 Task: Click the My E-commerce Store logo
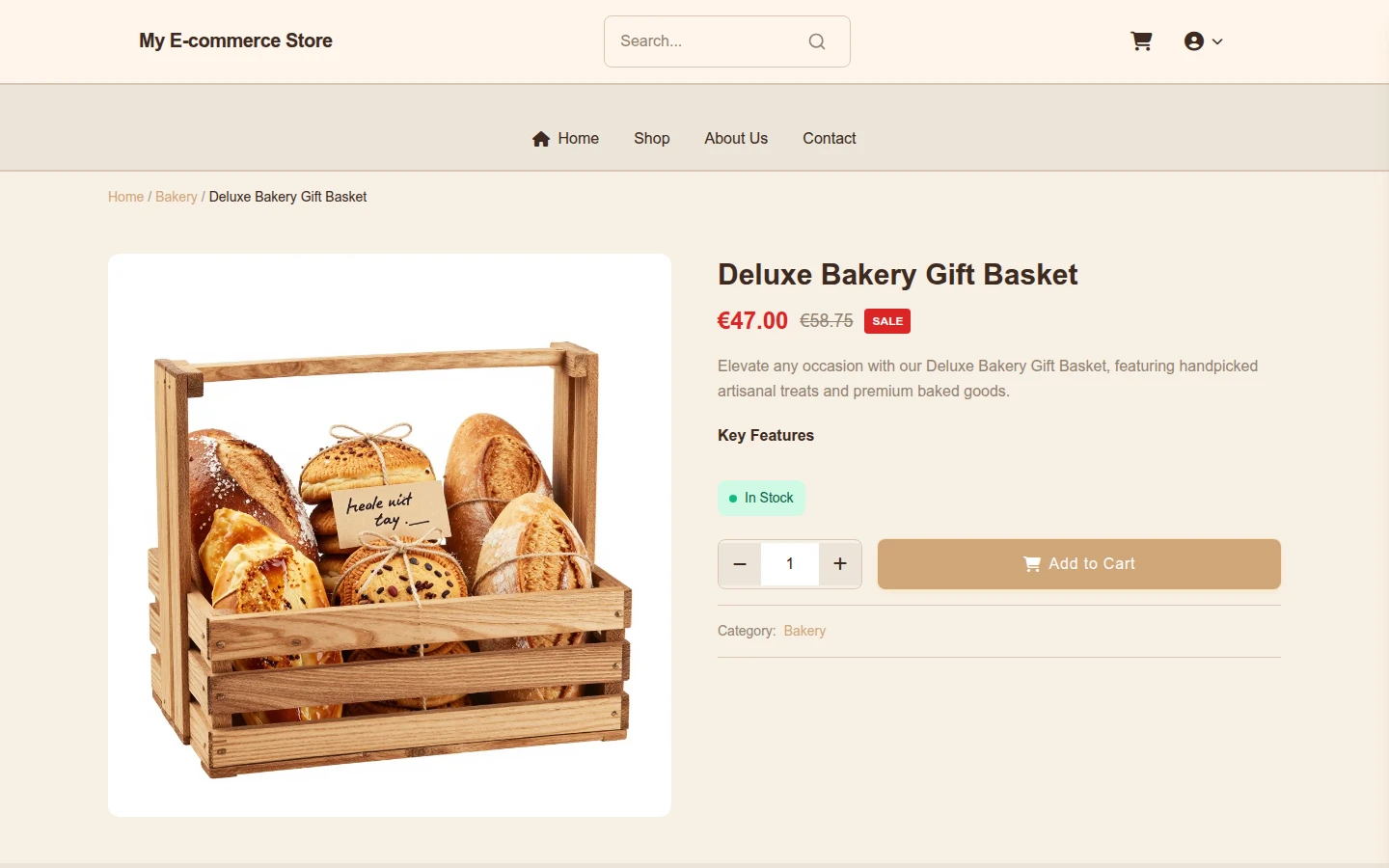click(x=235, y=41)
